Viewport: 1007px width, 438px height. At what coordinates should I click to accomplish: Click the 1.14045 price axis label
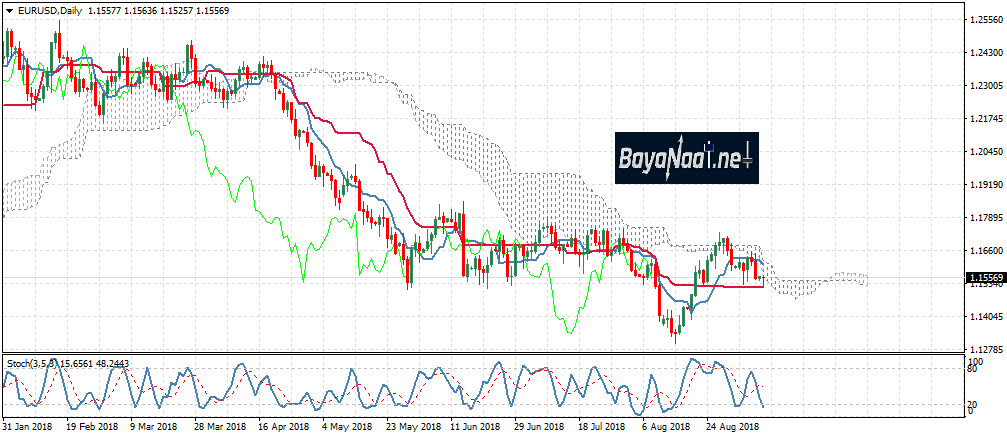click(x=985, y=317)
